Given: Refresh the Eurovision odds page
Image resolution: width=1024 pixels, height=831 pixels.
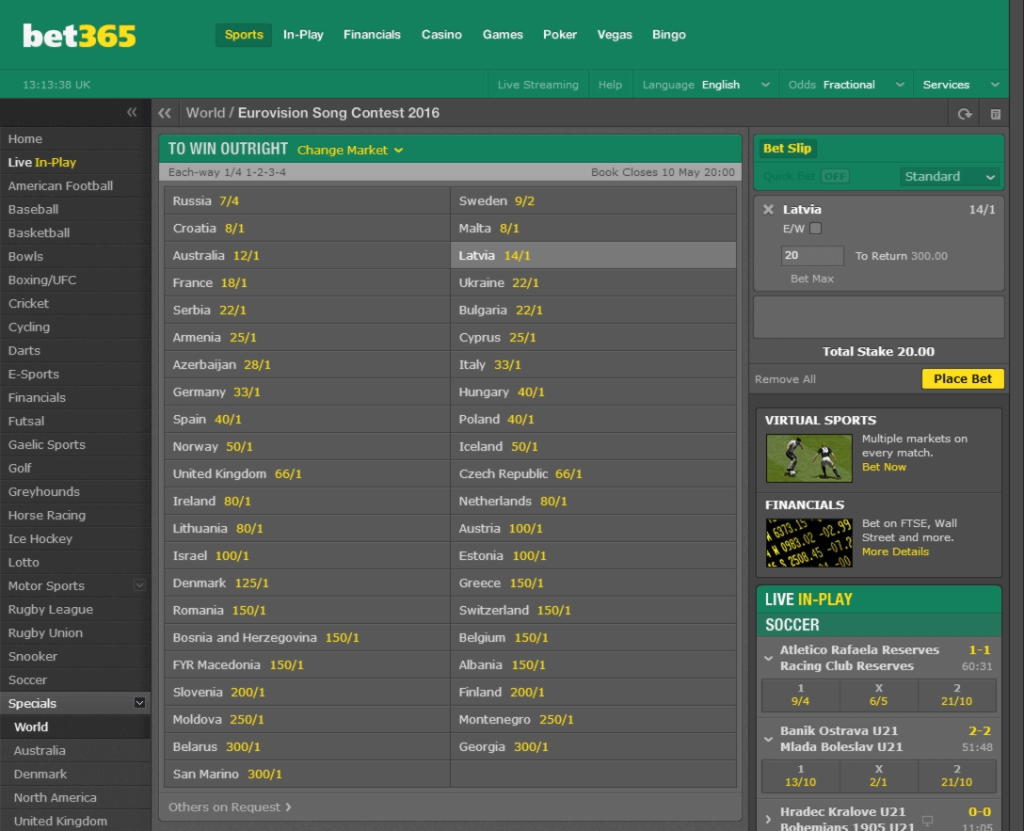Looking at the screenshot, I should point(965,114).
